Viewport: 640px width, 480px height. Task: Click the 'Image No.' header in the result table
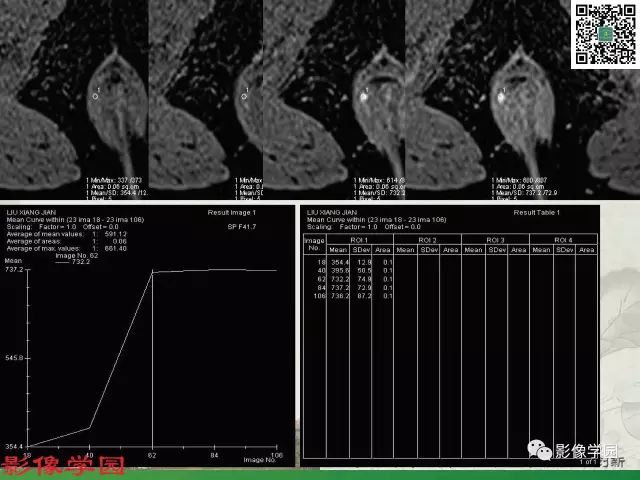pyautogui.click(x=314, y=244)
